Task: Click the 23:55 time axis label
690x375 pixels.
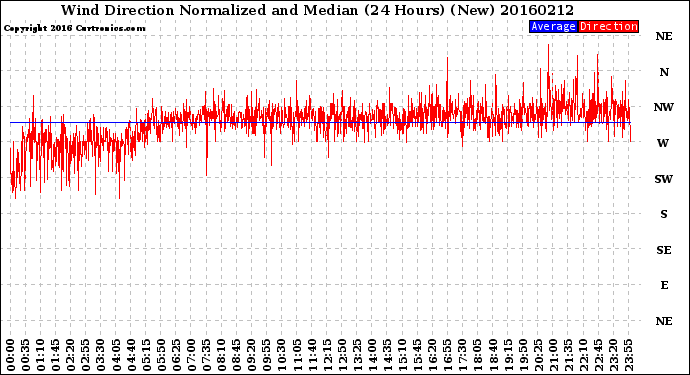Action: click(628, 355)
